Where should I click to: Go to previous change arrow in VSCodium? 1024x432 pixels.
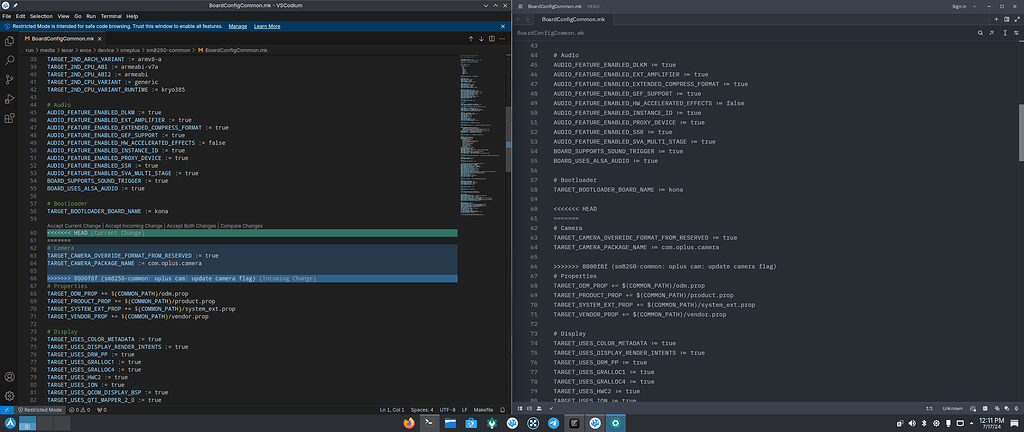click(471, 39)
